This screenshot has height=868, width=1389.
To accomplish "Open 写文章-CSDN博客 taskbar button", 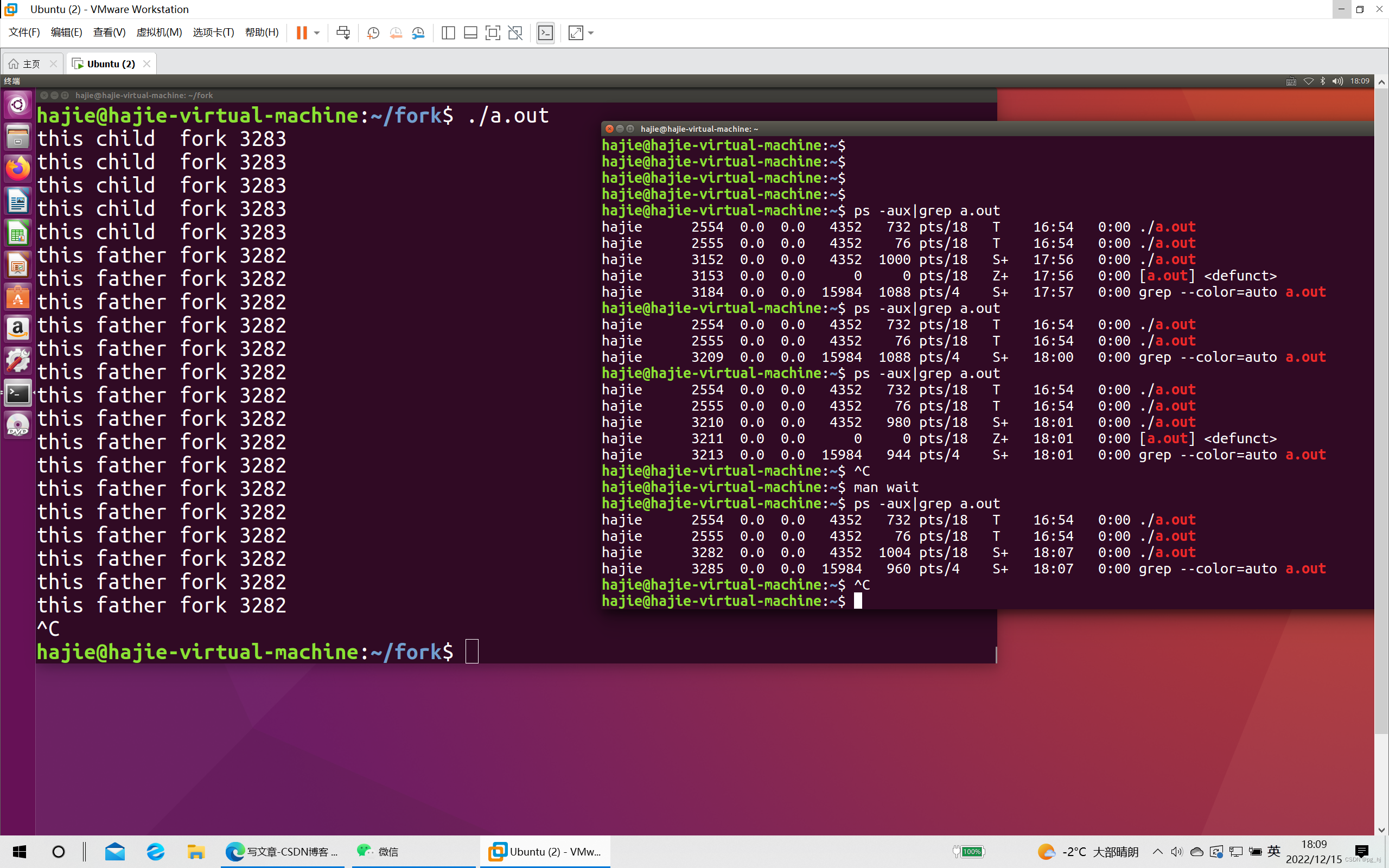I will coord(282,851).
